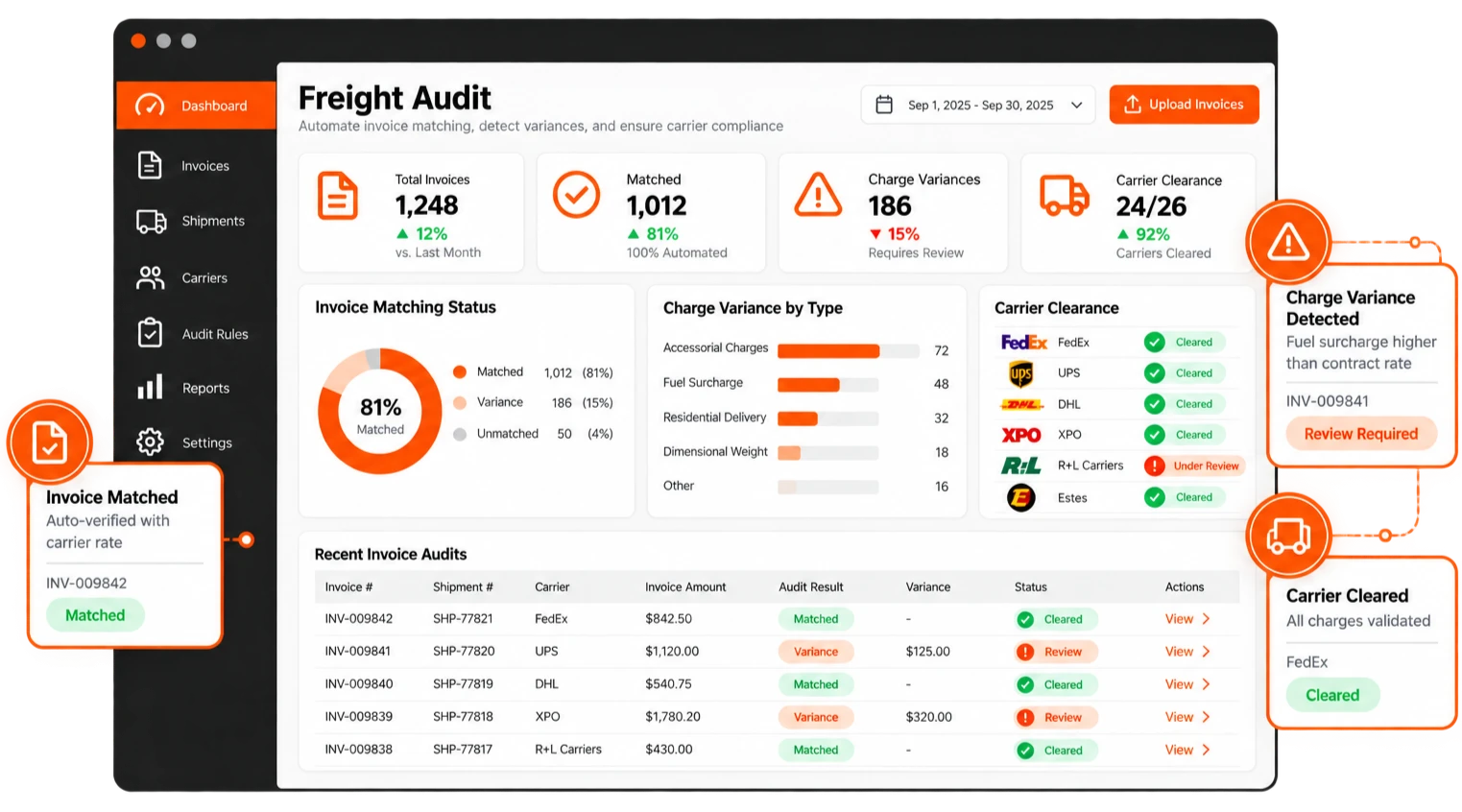Expand INV-009842 row via View chevron
1462x812 pixels.
tap(1206, 619)
